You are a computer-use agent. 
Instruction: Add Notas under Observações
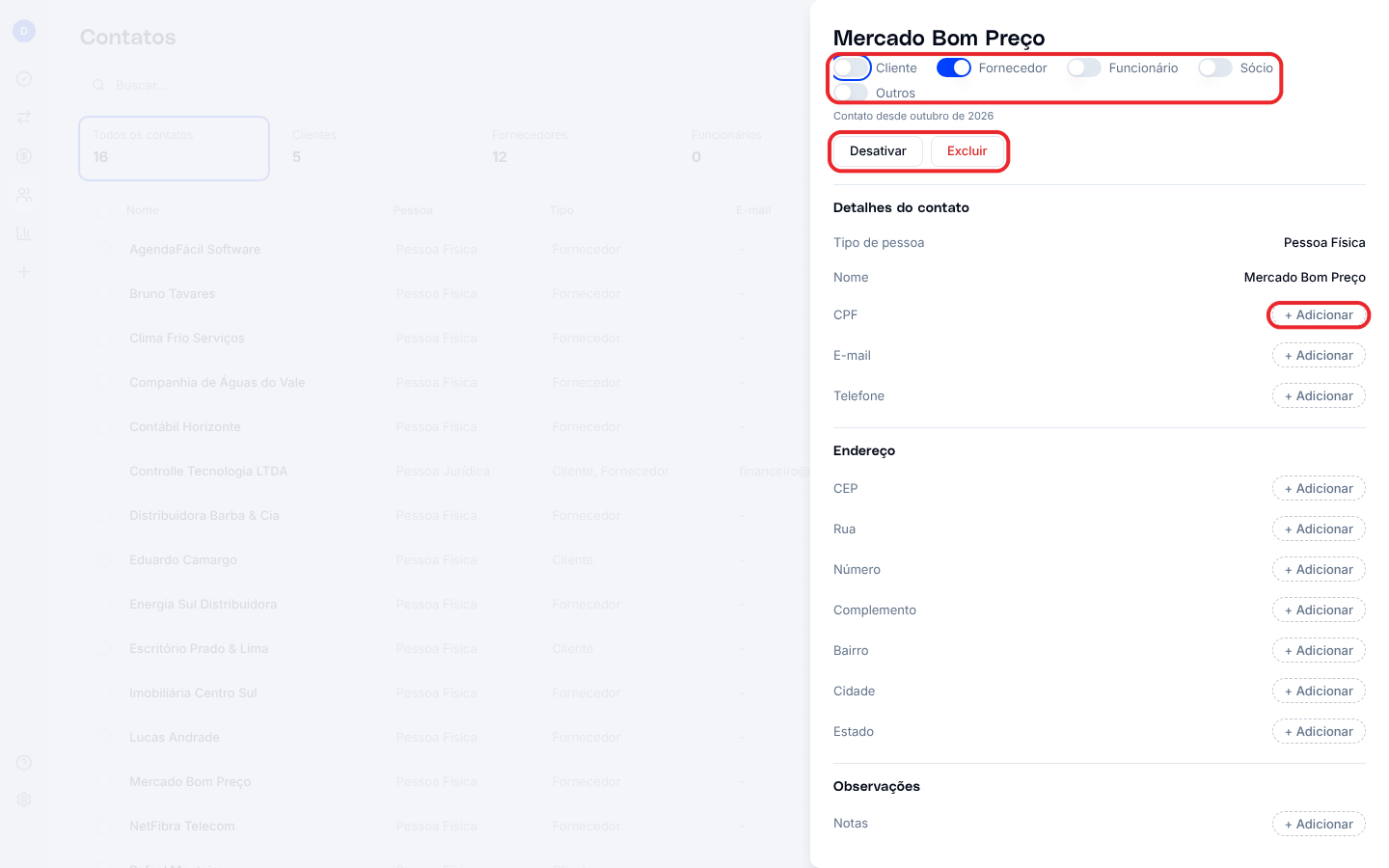coord(1319,825)
